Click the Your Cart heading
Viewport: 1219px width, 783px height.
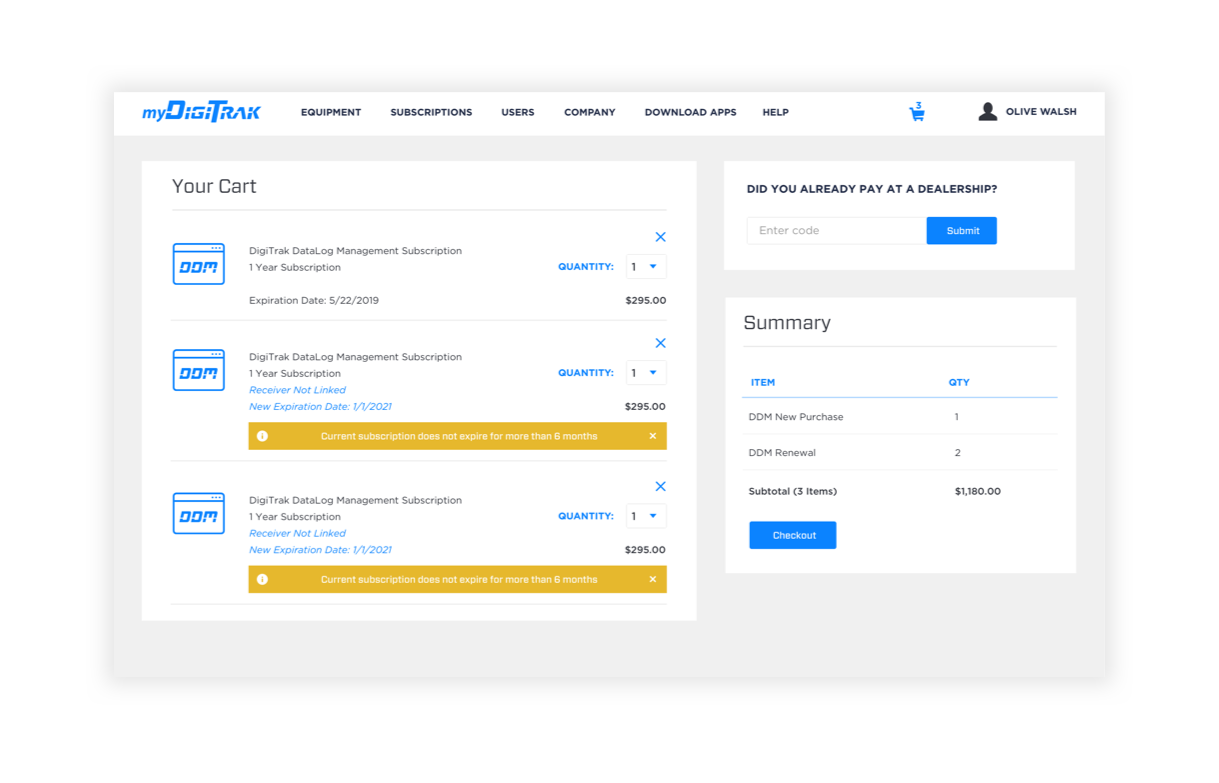tap(214, 186)
